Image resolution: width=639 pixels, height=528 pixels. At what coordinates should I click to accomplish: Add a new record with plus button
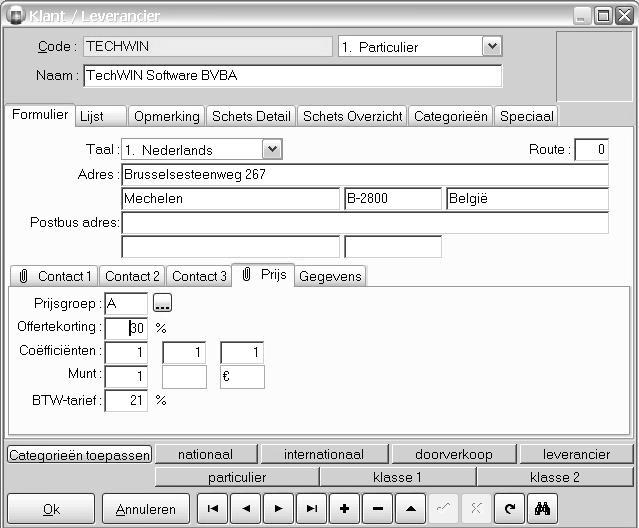(345, 508)
